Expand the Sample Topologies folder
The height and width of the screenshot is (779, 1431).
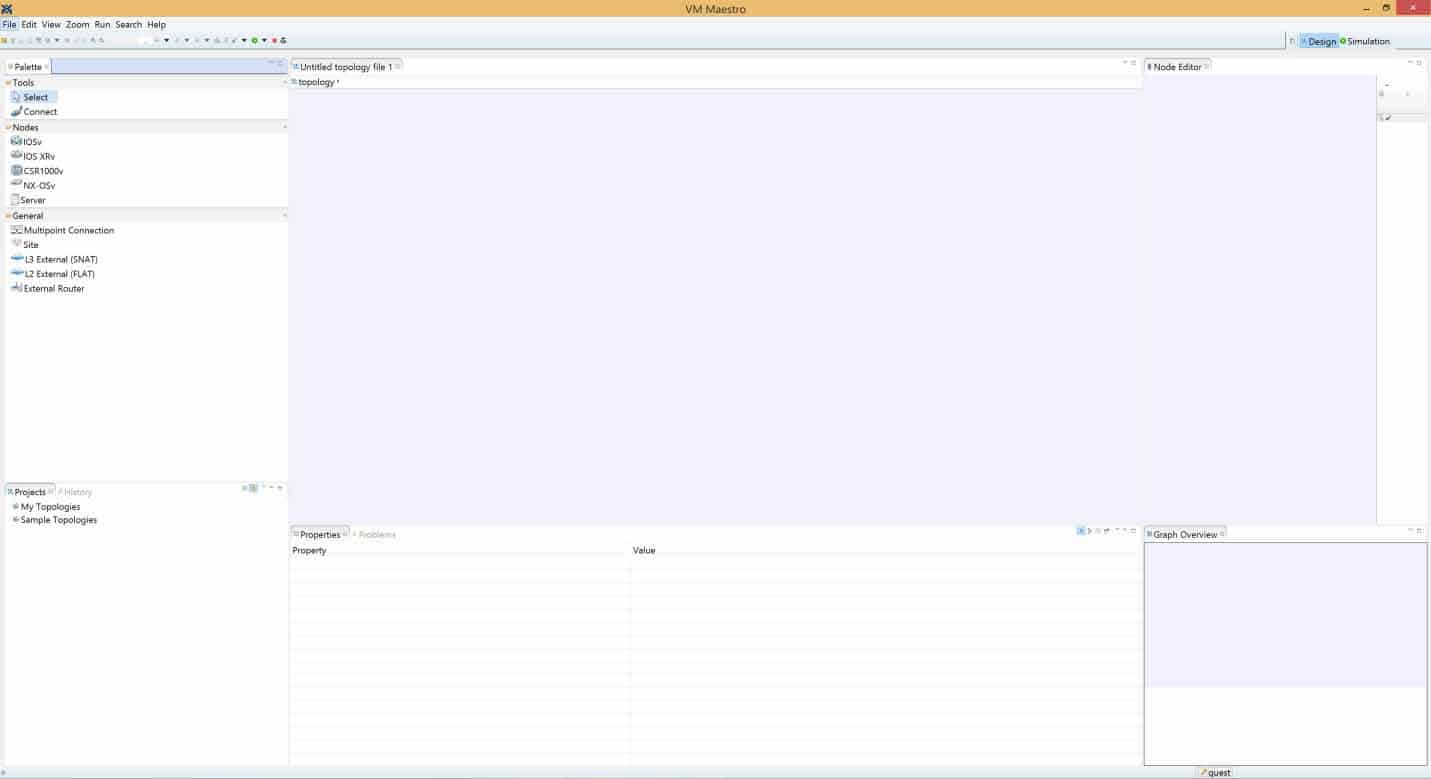tap(15, 520)
